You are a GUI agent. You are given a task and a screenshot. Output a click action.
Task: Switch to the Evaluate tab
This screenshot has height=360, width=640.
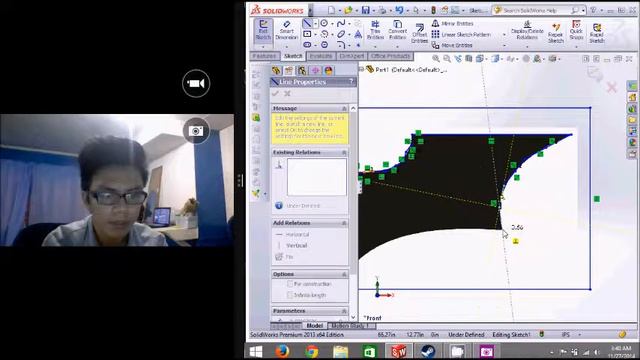point(321,56)
